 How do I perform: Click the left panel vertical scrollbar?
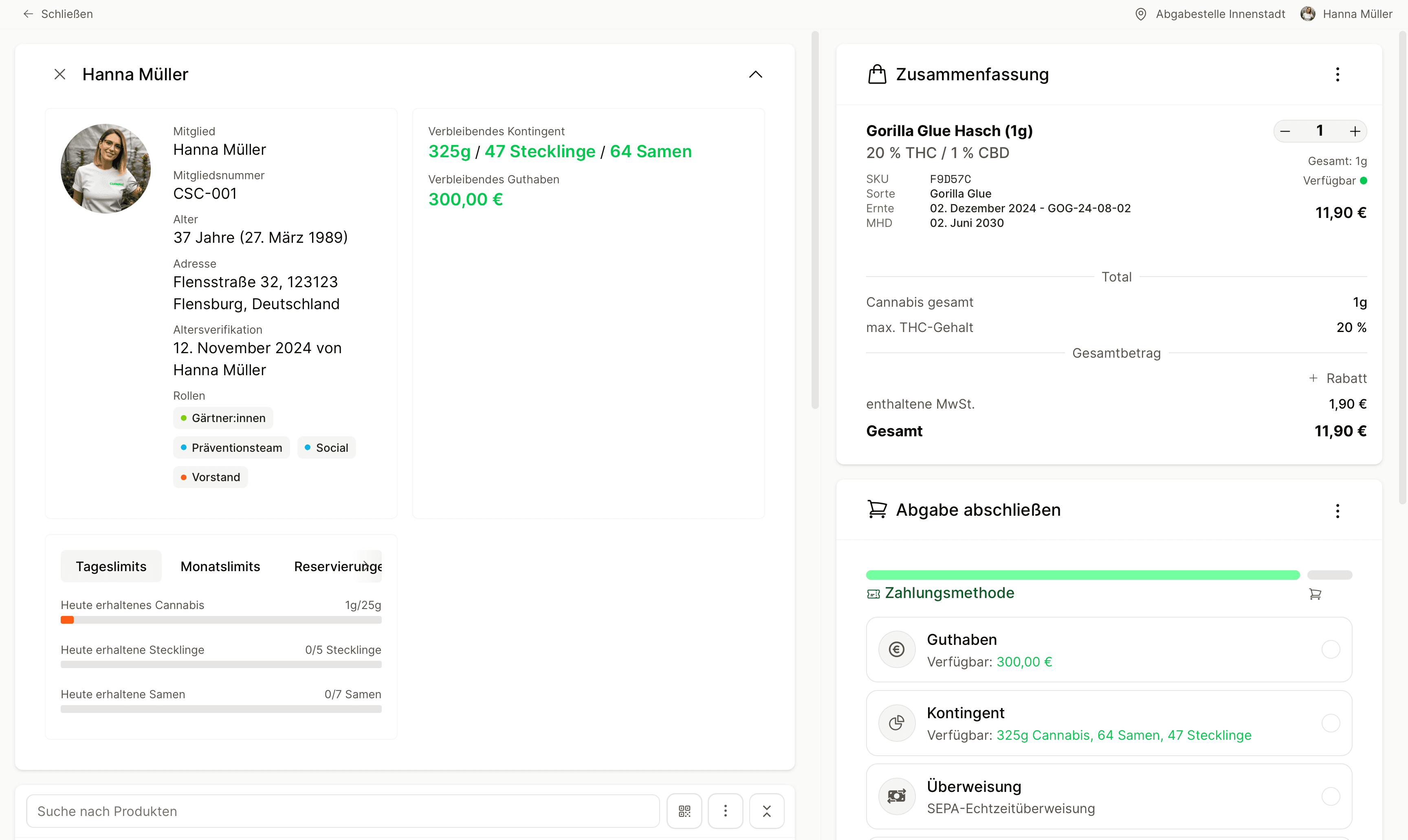815,220
